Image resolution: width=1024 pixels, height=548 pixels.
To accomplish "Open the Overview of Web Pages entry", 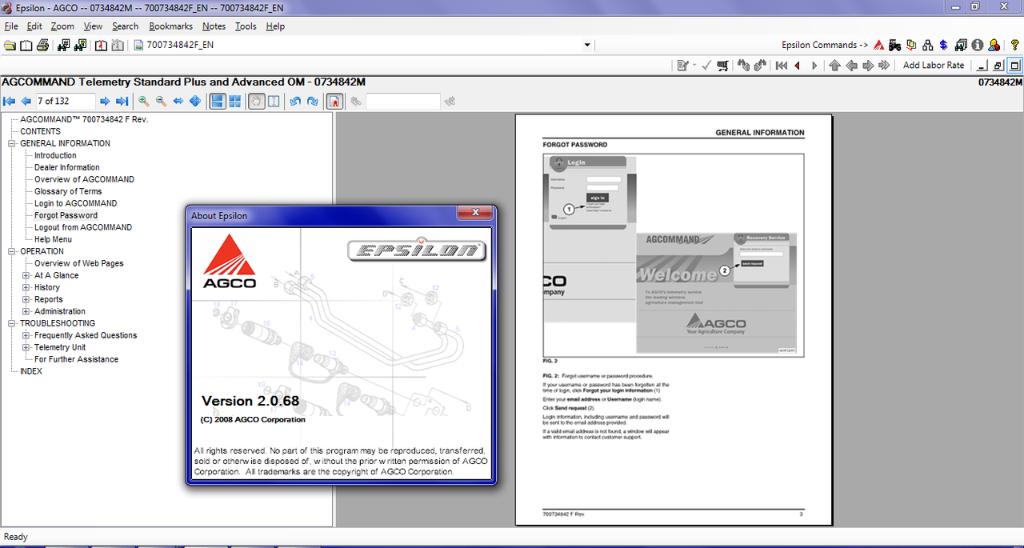I will pyautogui.click(x=79, y=264).
